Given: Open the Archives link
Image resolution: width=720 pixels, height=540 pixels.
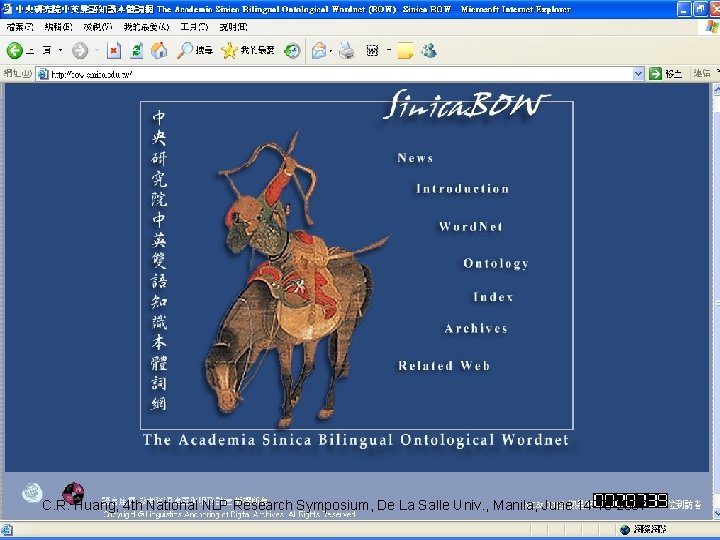Looking at the screenshot, I should 476,329.
